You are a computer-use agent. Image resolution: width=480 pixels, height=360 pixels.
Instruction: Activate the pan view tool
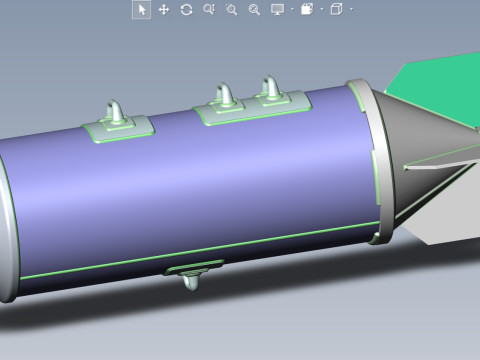point(164,10)
